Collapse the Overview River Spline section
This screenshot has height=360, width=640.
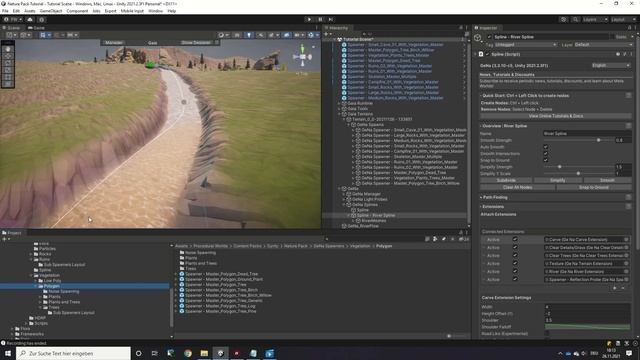click(x=504, y=126)
